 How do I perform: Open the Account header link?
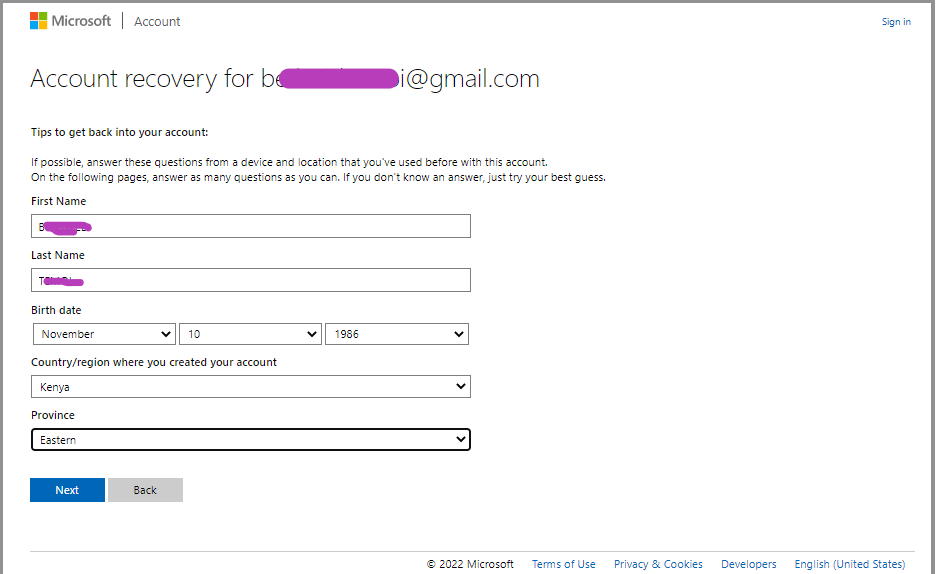pyautogui.click(x=157, y=21)
